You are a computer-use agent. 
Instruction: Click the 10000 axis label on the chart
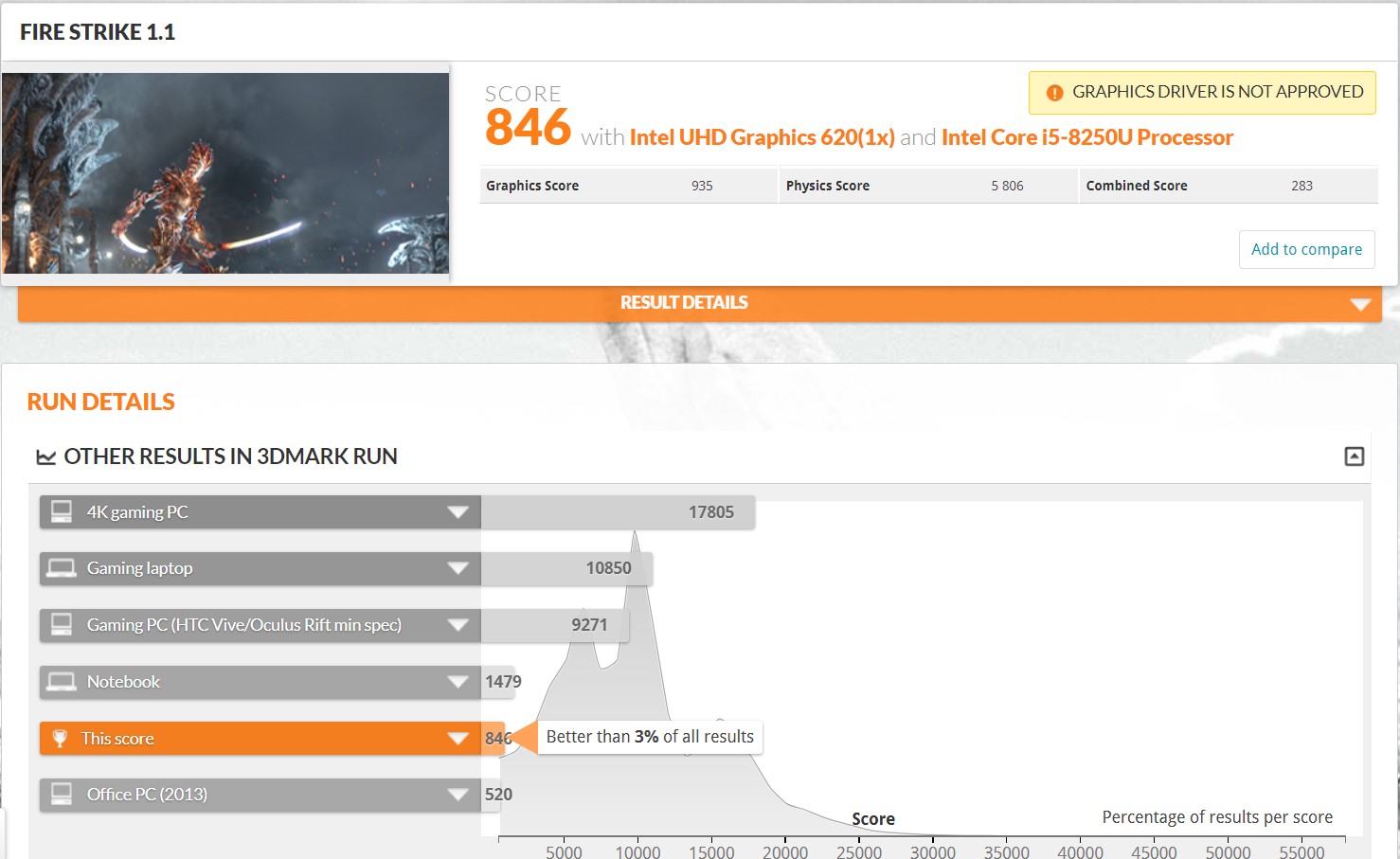637,851
